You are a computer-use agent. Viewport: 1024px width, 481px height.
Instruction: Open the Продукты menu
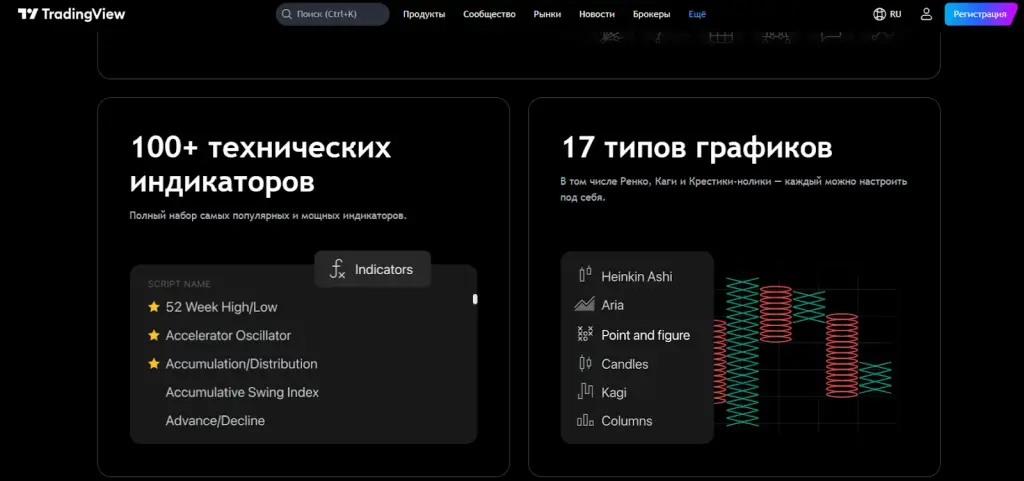click(x=424, y=14)
